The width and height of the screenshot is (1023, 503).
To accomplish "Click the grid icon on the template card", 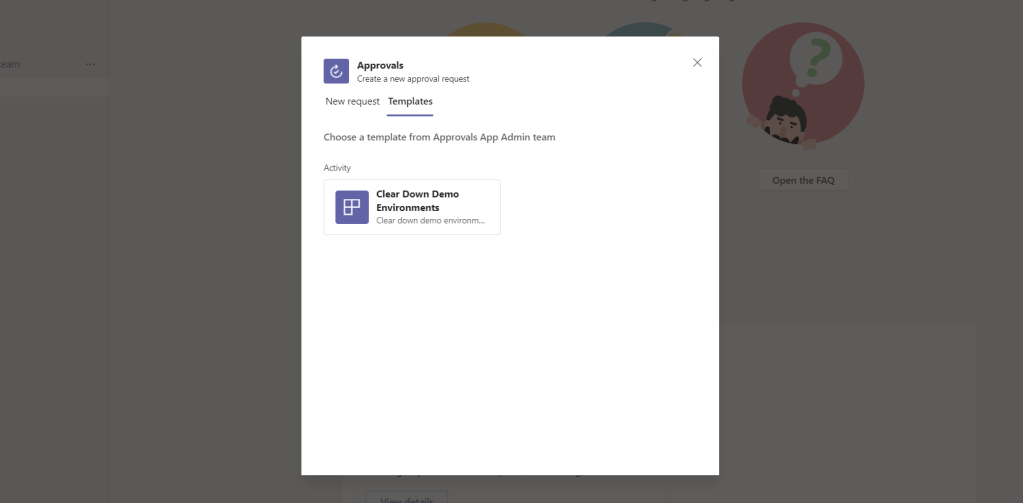I will tap(351, 207).
